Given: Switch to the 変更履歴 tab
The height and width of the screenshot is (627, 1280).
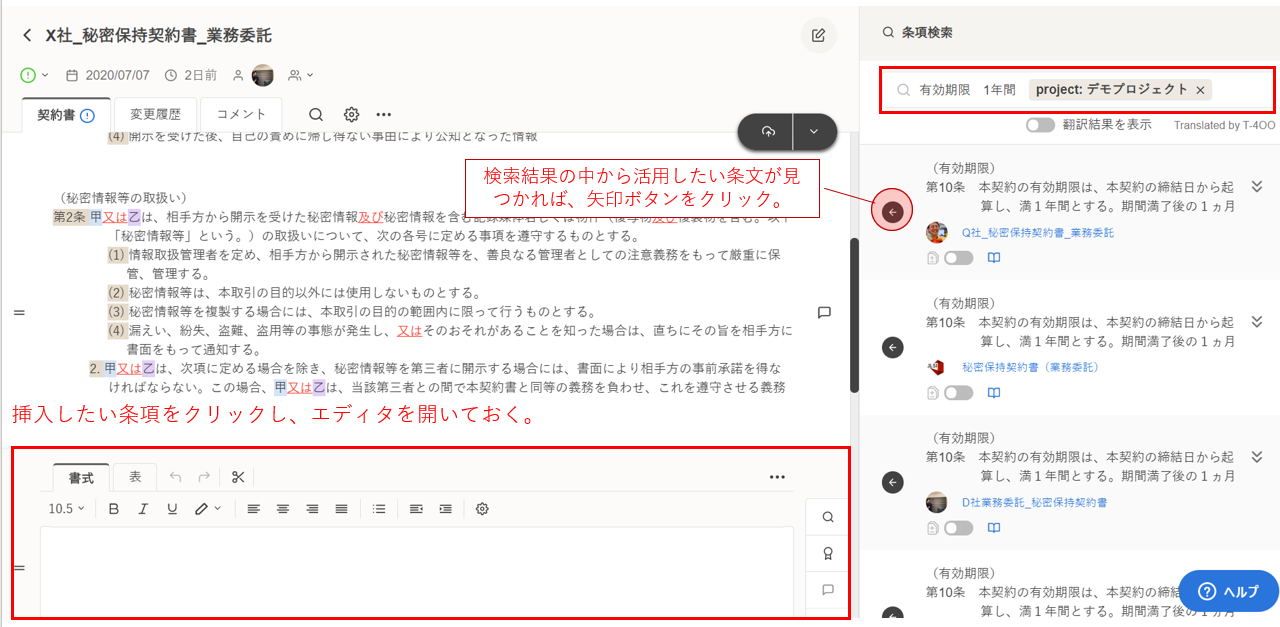Looking at the screenshot, I should coord(156,115).
